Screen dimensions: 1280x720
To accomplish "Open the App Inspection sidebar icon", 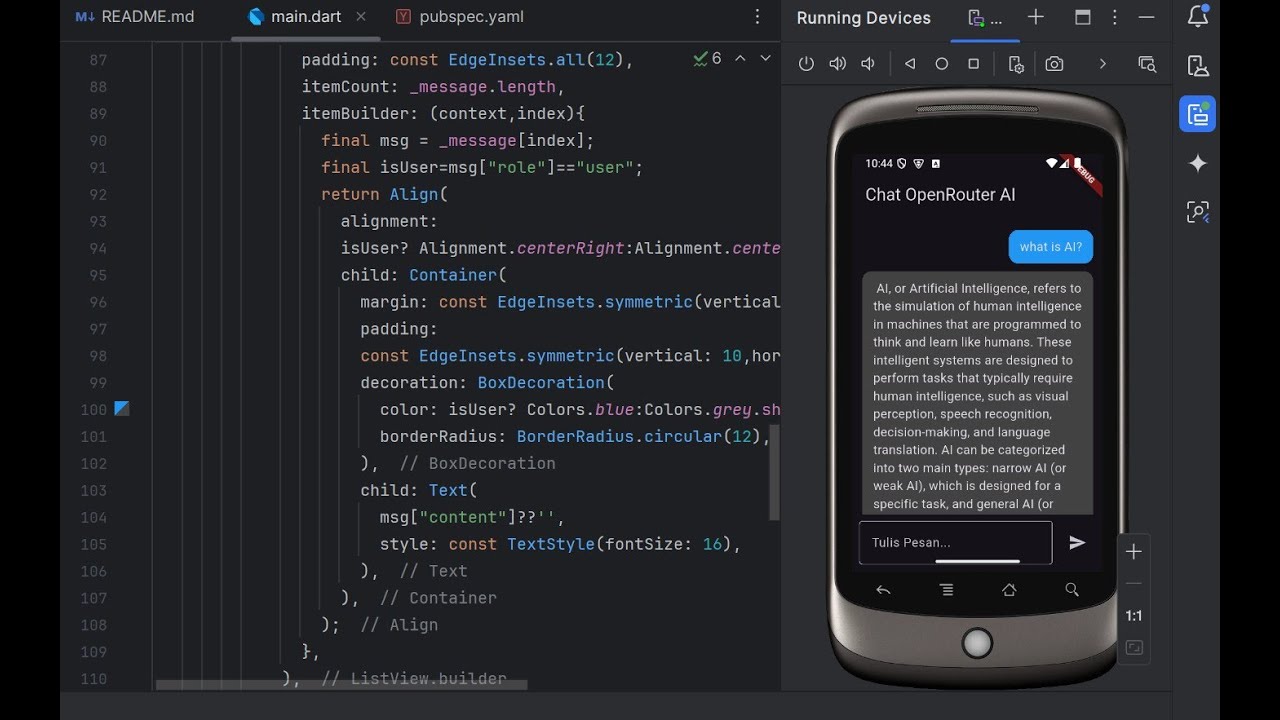I will click(x=1198, y=211).
